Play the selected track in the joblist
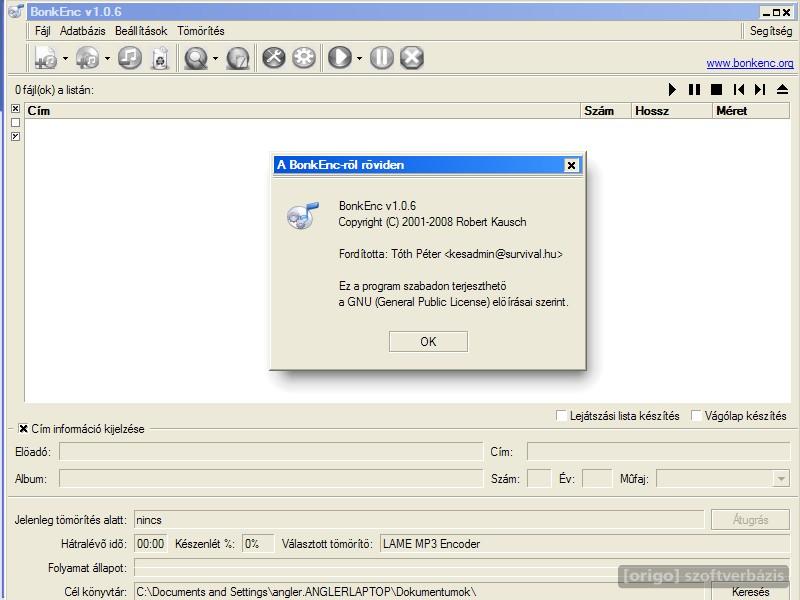This screenshot has width=800, height=600. 672,90
